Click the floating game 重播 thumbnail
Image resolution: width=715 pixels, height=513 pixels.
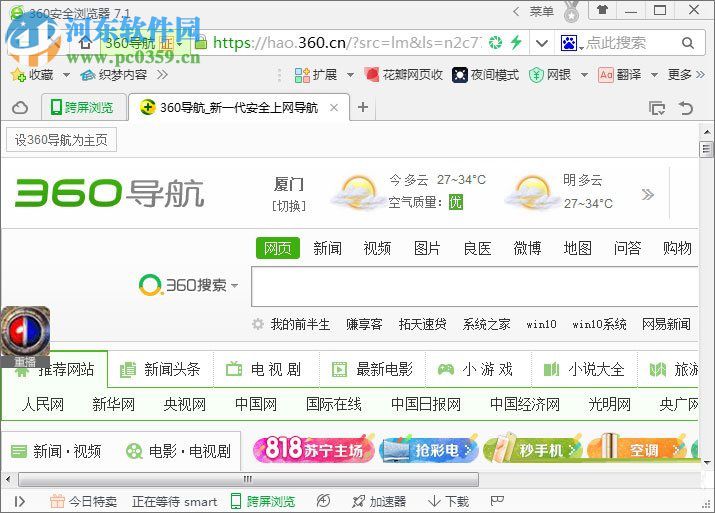25,336
